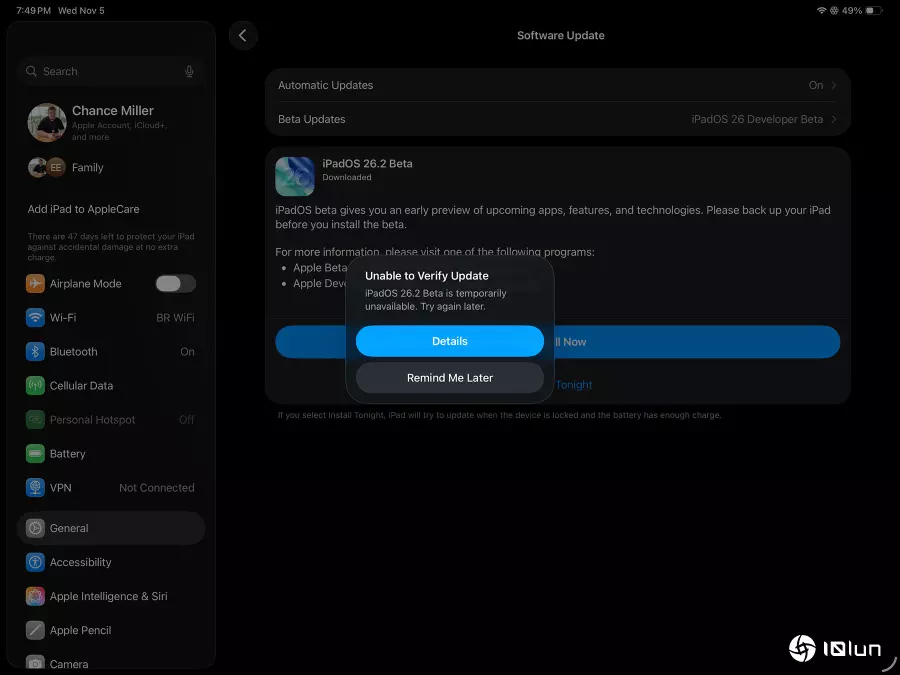This screenshot has width=900, height=675.
Task: Open Battery settings icon
Action: [x=36, y=454]
